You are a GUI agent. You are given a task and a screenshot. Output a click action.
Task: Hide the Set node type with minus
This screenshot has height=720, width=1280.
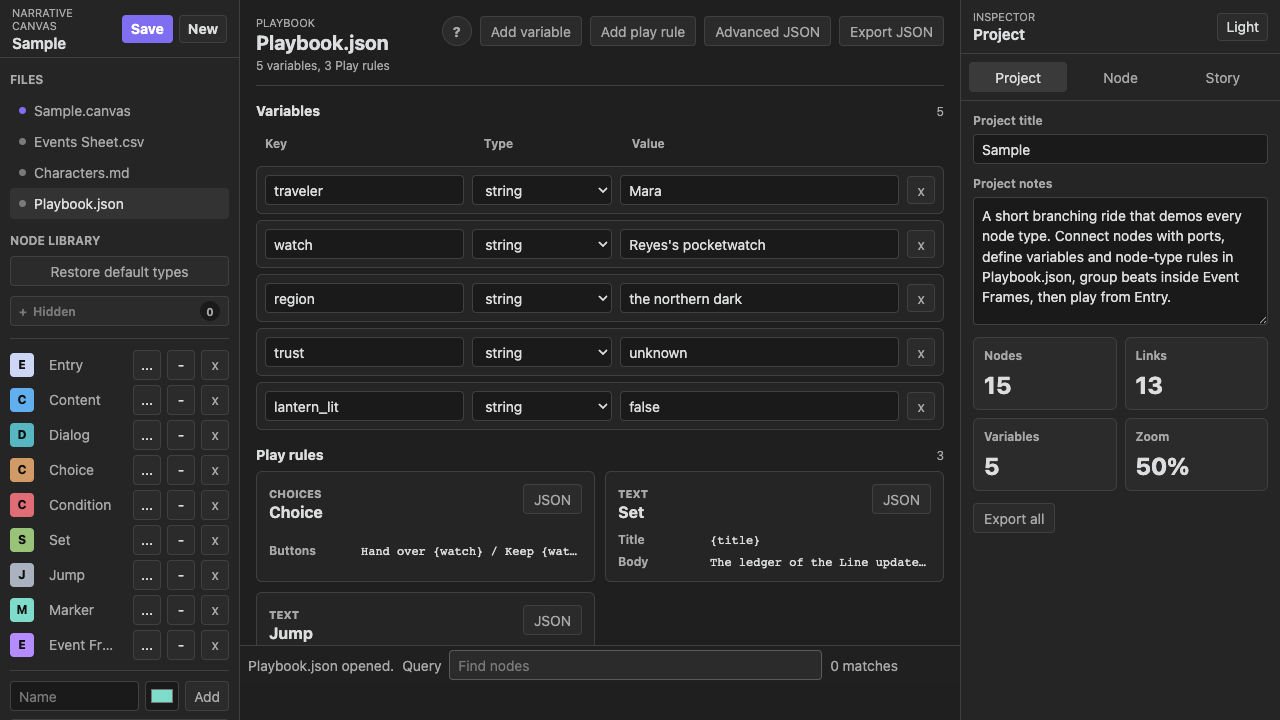coord(181,540)
